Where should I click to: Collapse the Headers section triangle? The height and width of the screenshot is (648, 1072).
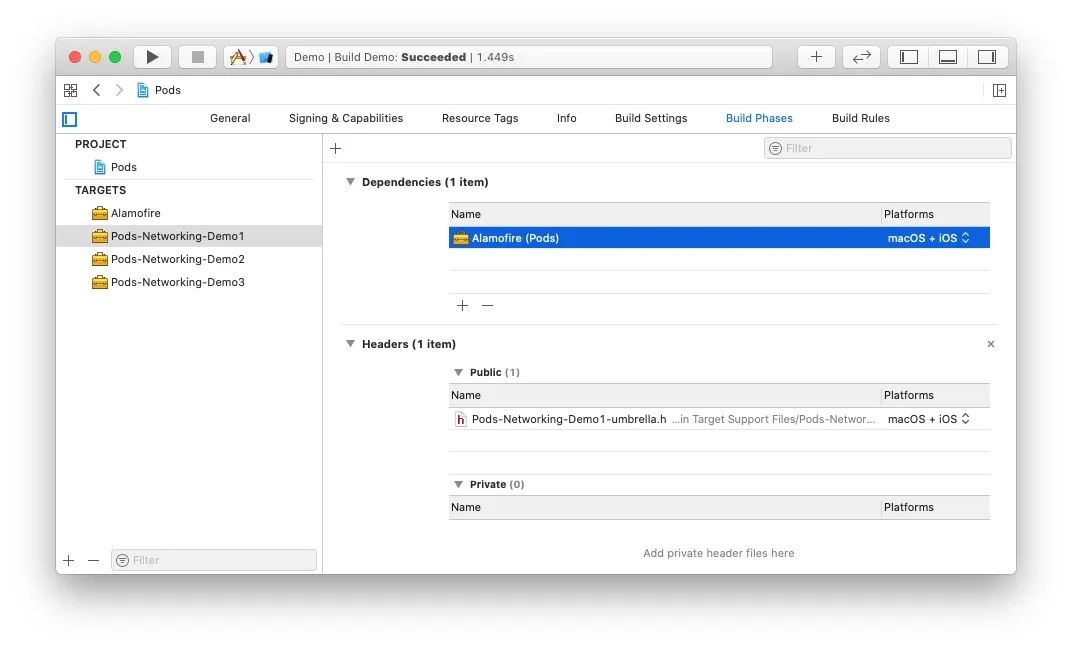(x=350, y=344)
